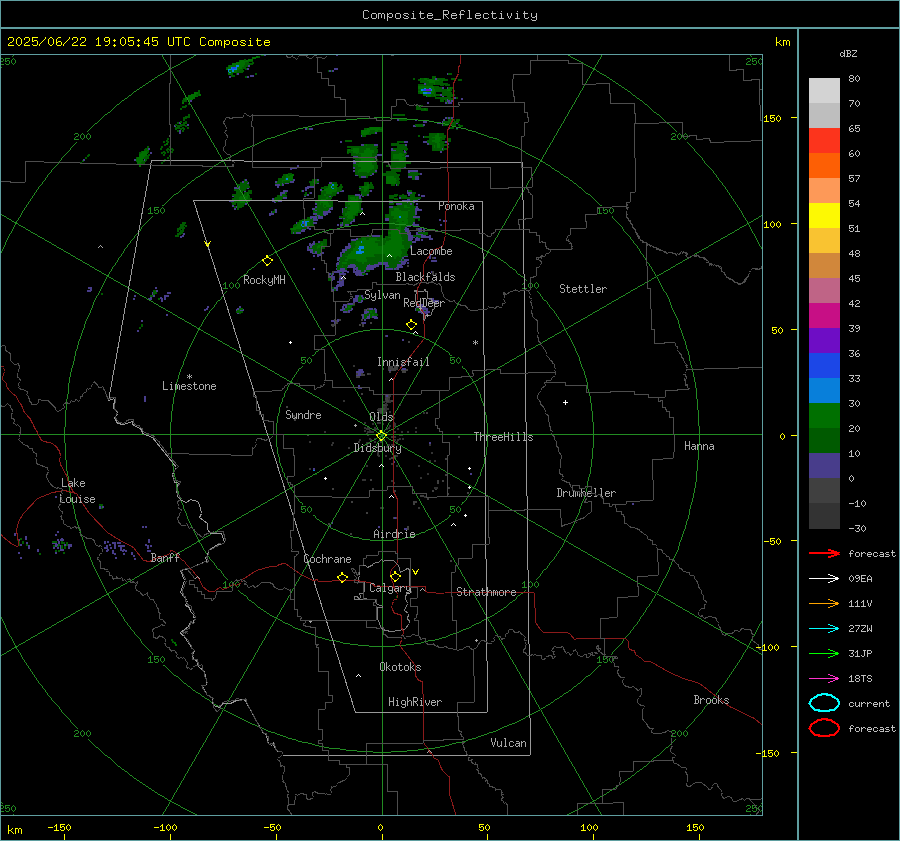Select the 33 dBZ blue color swatch
Screen dimensions: 900x841
(824, 366)
